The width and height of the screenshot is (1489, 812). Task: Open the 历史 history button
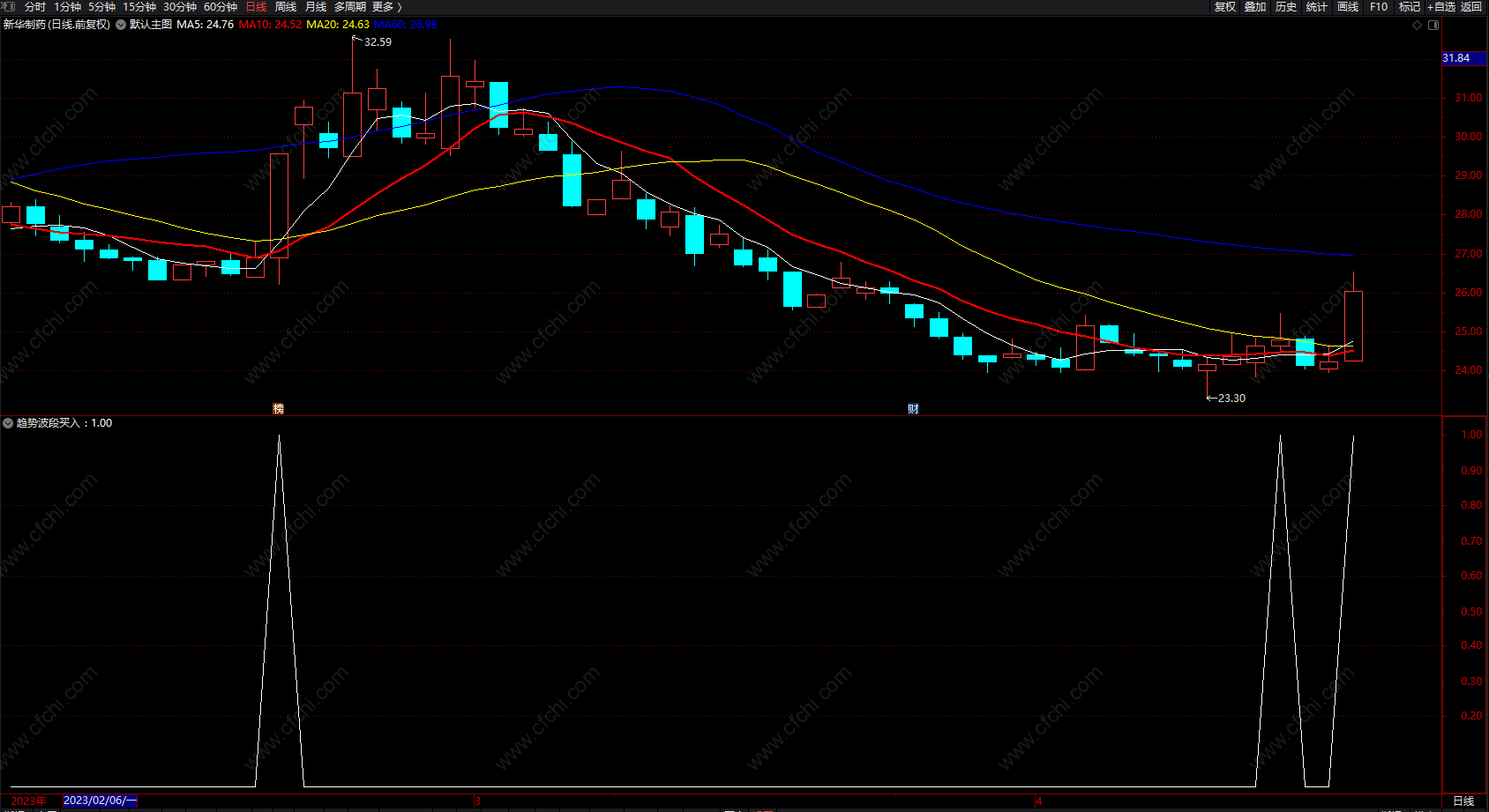point(1286,7)
